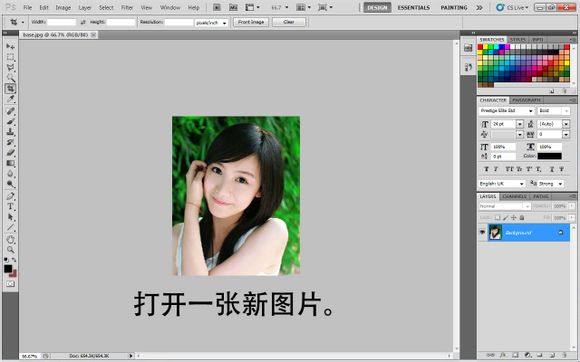Screen dimensions: 580x362
Task: Select the Path Selection tool
Action: [x=10, y=217]
